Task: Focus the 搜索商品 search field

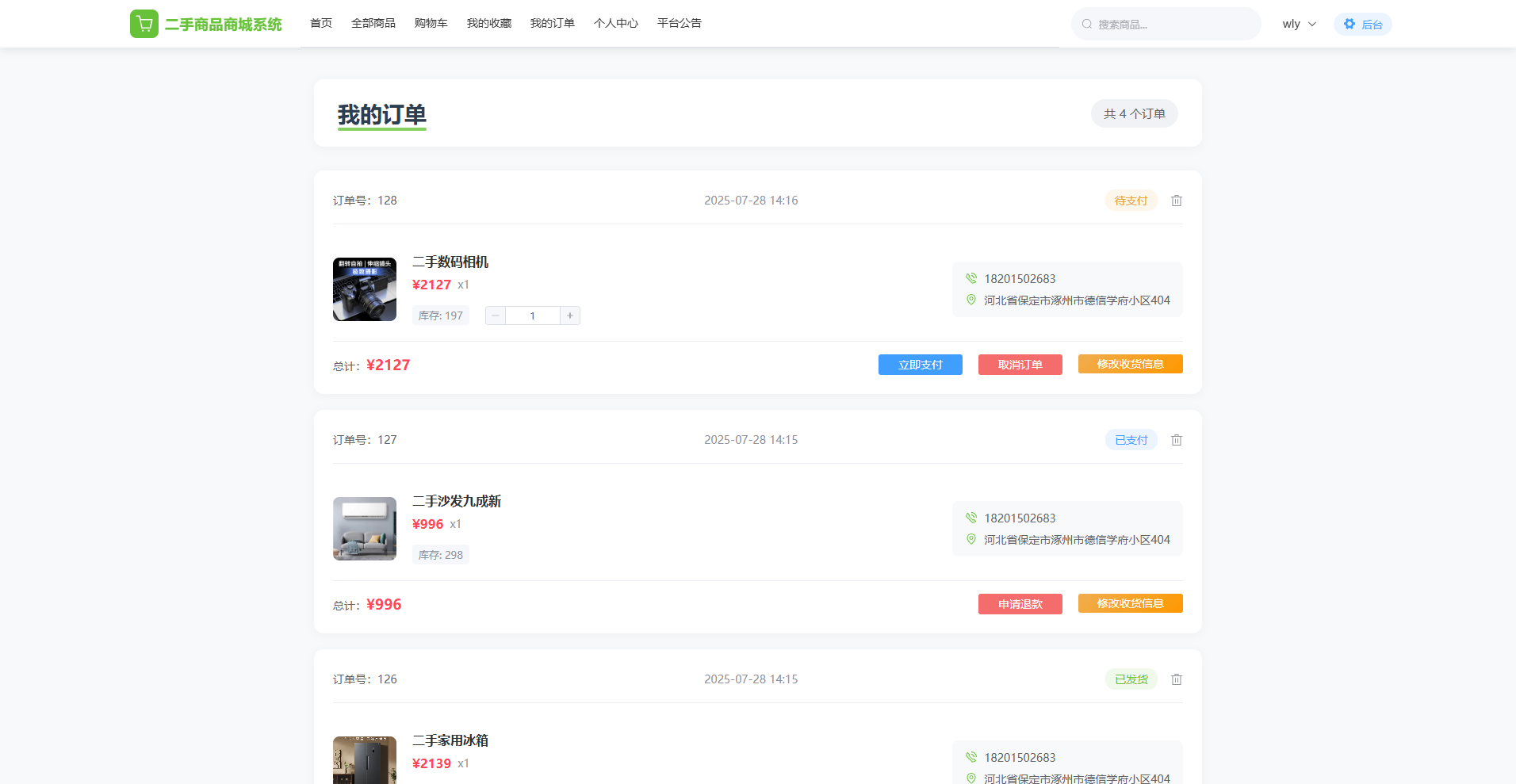Action: point(1173,25)
